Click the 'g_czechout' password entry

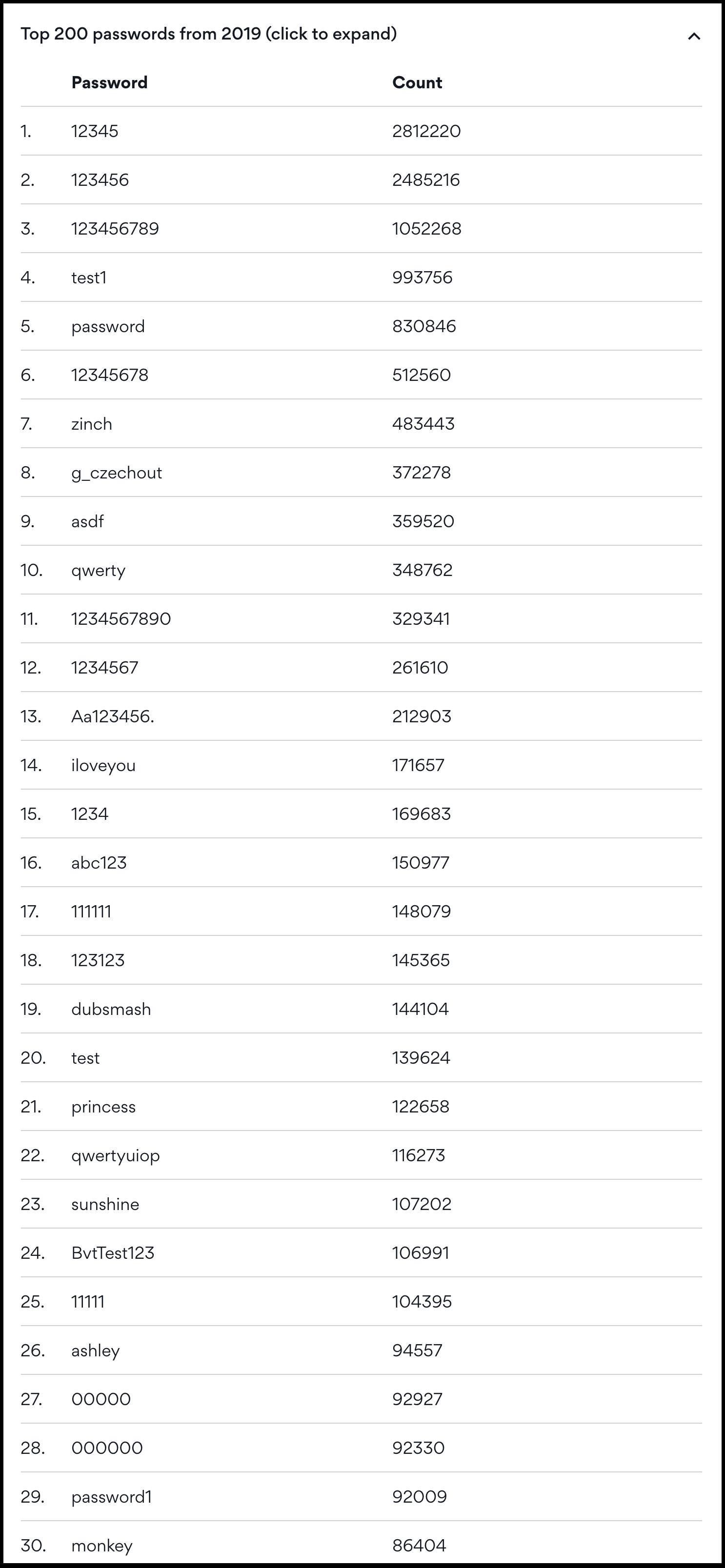[116, 473]
